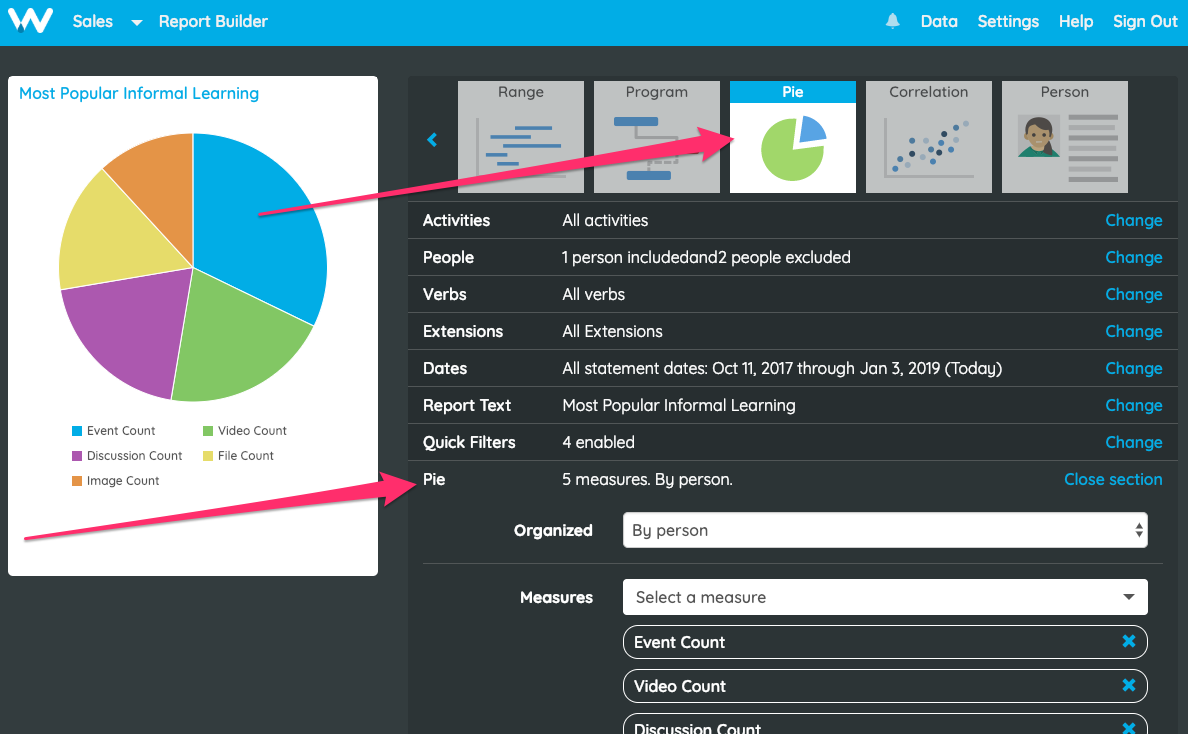The height and width of the screenshot is (734, 1188).
Task: Click the purple Discussion Count legend swatch
Action: click(77, 456)
